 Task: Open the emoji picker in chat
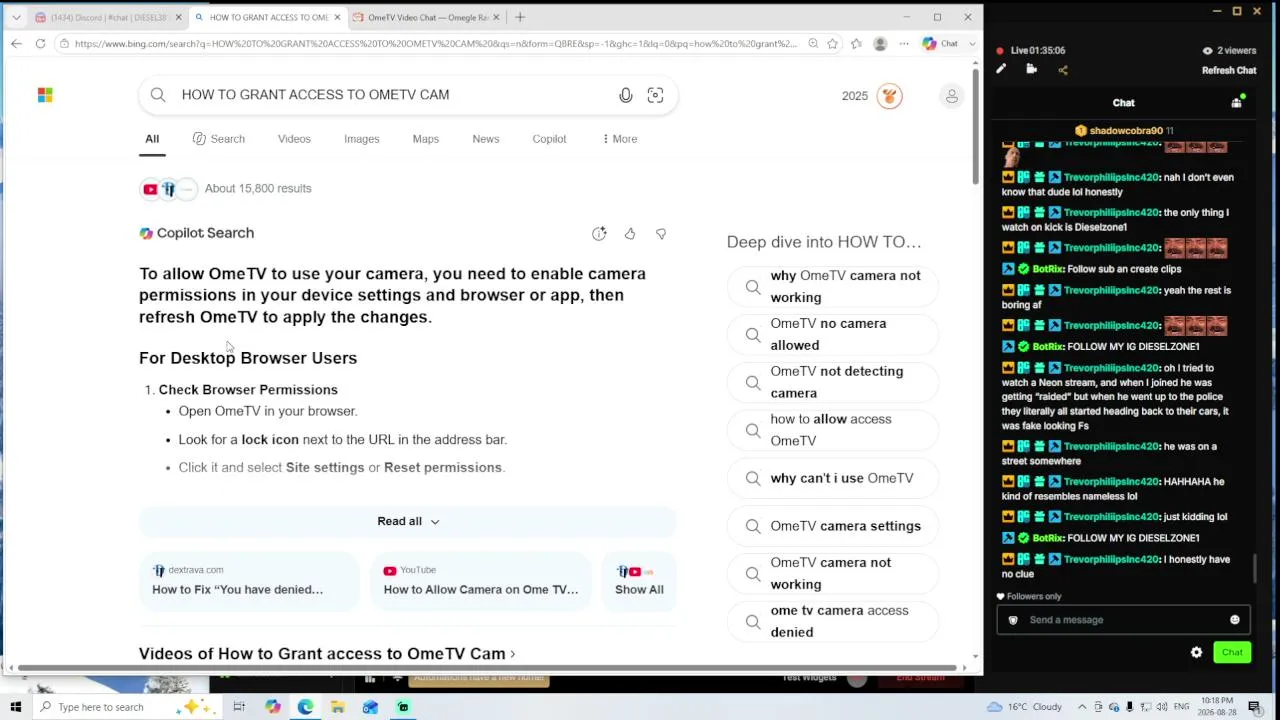1235,620
